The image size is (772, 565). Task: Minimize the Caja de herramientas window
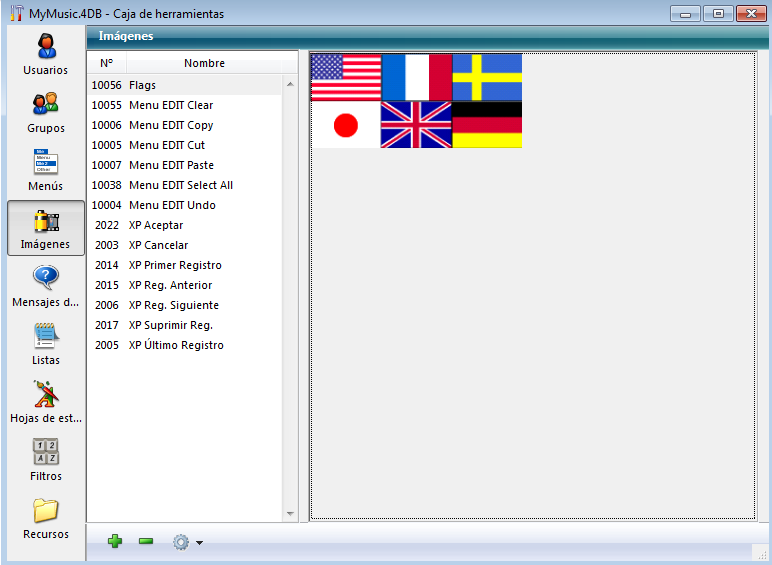(x=685, y=13)
